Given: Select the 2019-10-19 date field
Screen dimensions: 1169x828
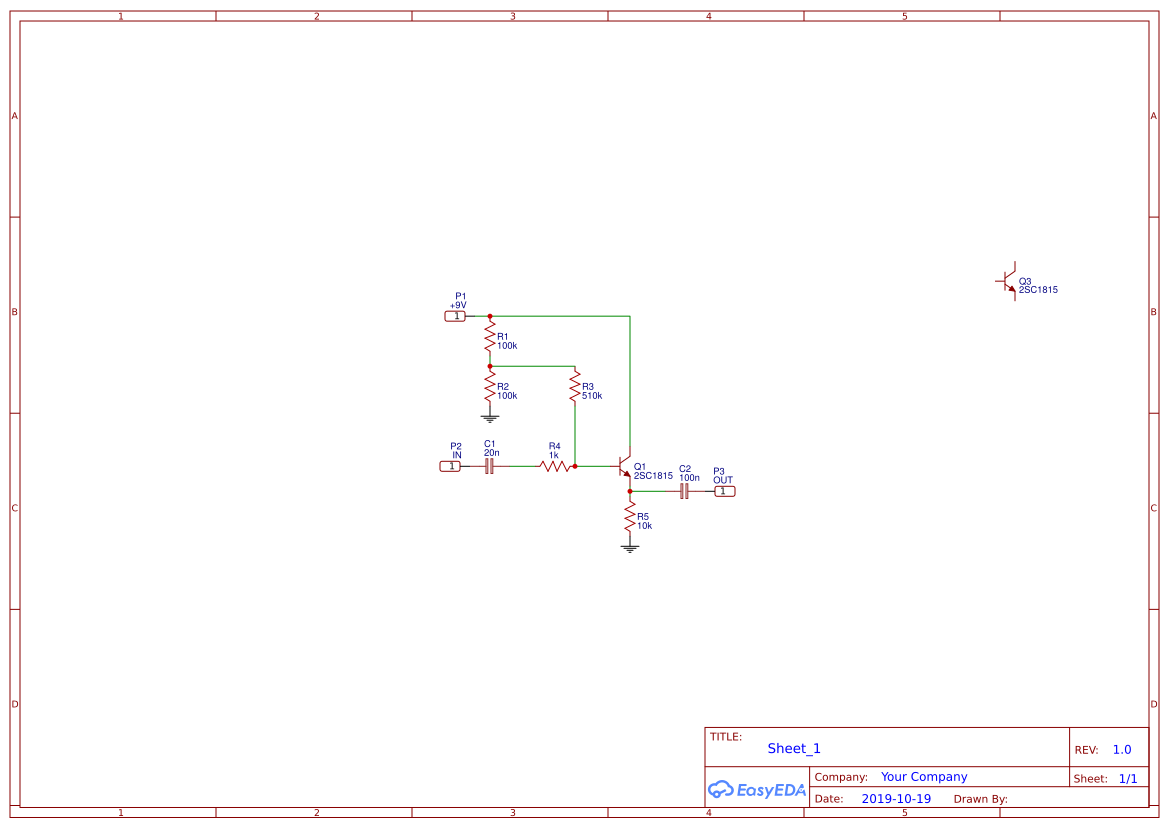Looking at the screenshot, I should 896,798.
